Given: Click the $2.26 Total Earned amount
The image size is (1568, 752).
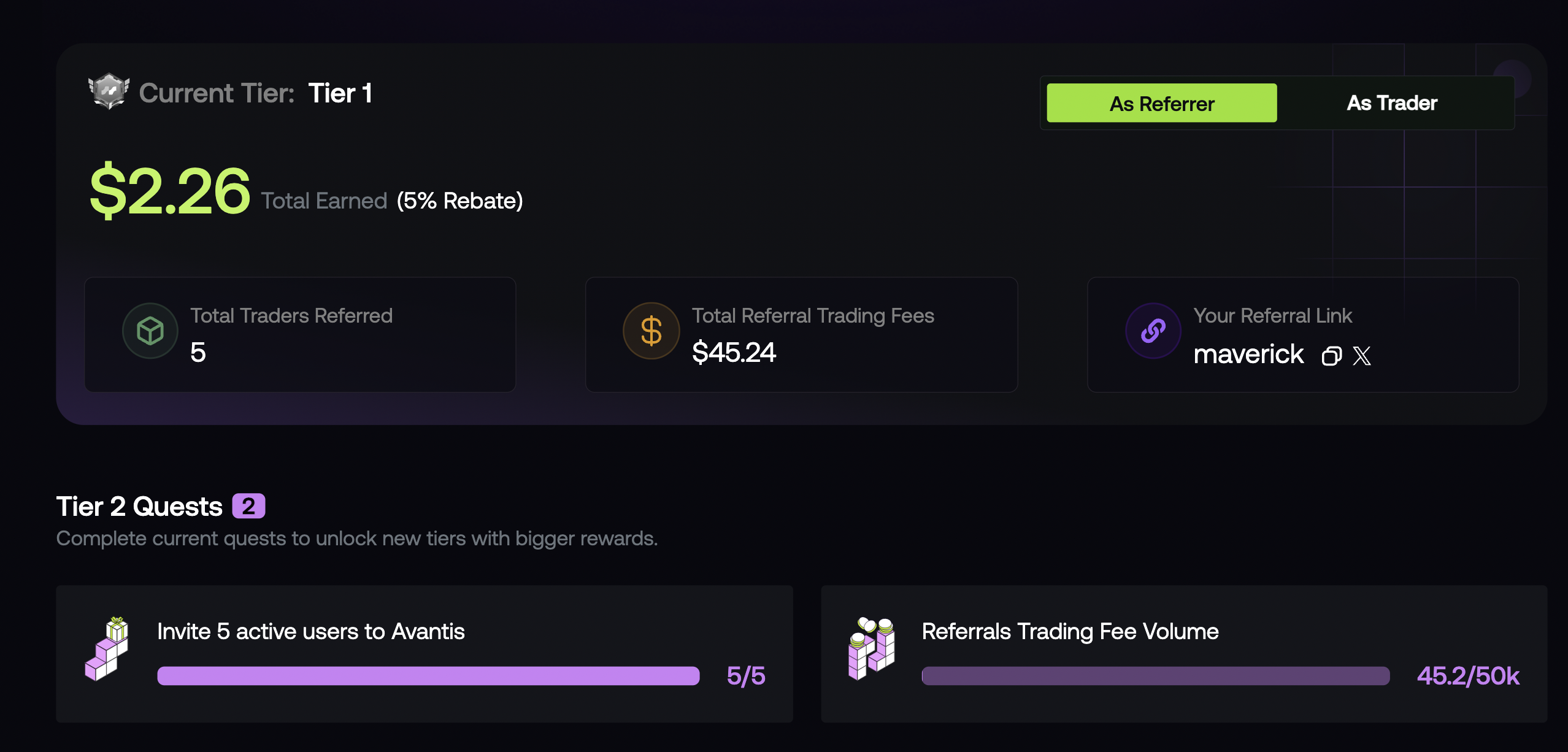Looking at the screenshot, I should pos(170,191).
